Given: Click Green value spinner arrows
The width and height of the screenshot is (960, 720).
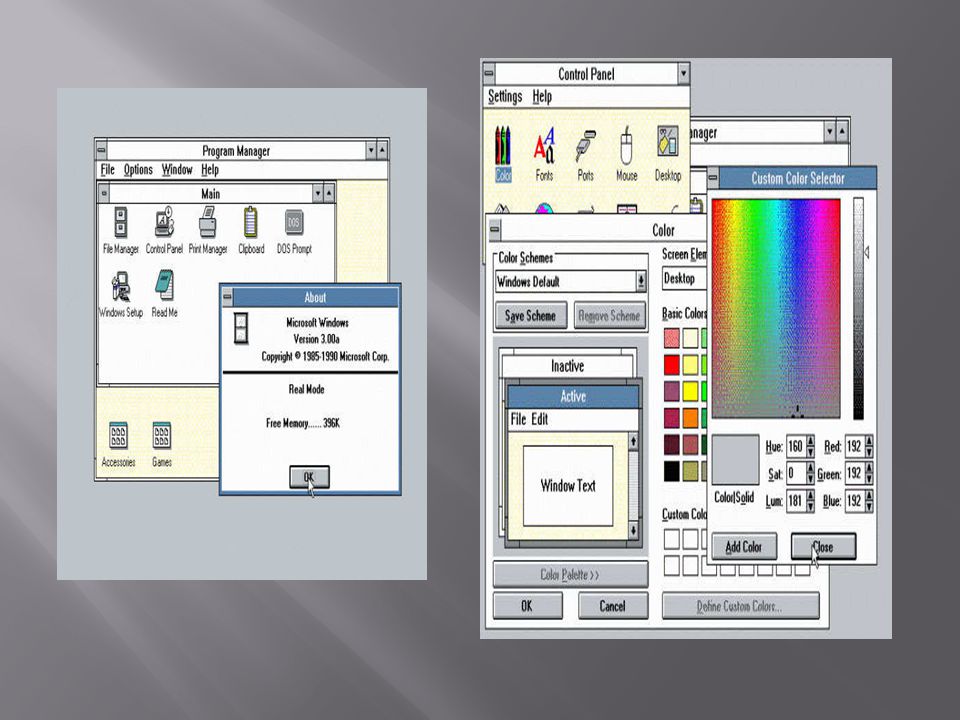Looking at the screenshot, I should [869, 474].
